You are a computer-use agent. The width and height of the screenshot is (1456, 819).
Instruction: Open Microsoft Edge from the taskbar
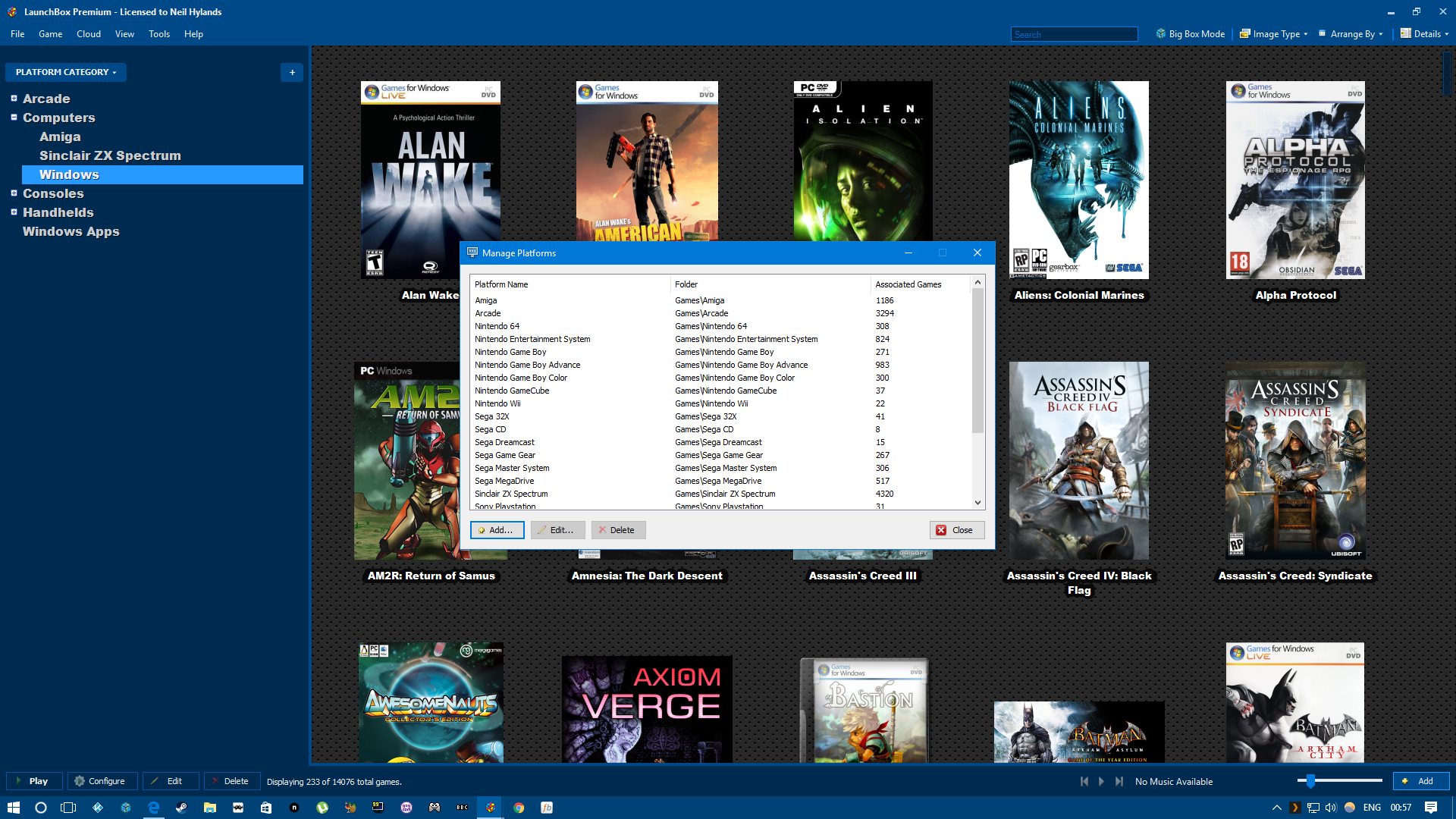(154, 808)
